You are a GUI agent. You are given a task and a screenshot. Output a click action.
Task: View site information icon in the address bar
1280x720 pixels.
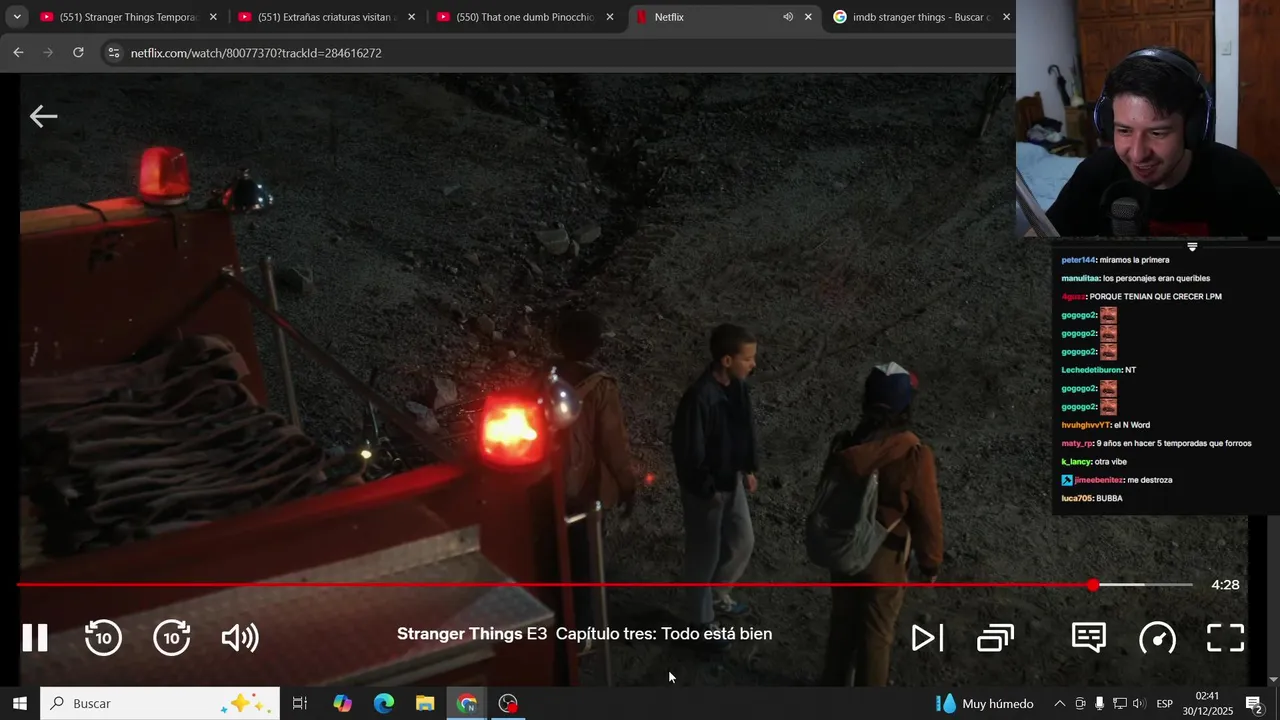pyautogui.click(x=113, y=52)
